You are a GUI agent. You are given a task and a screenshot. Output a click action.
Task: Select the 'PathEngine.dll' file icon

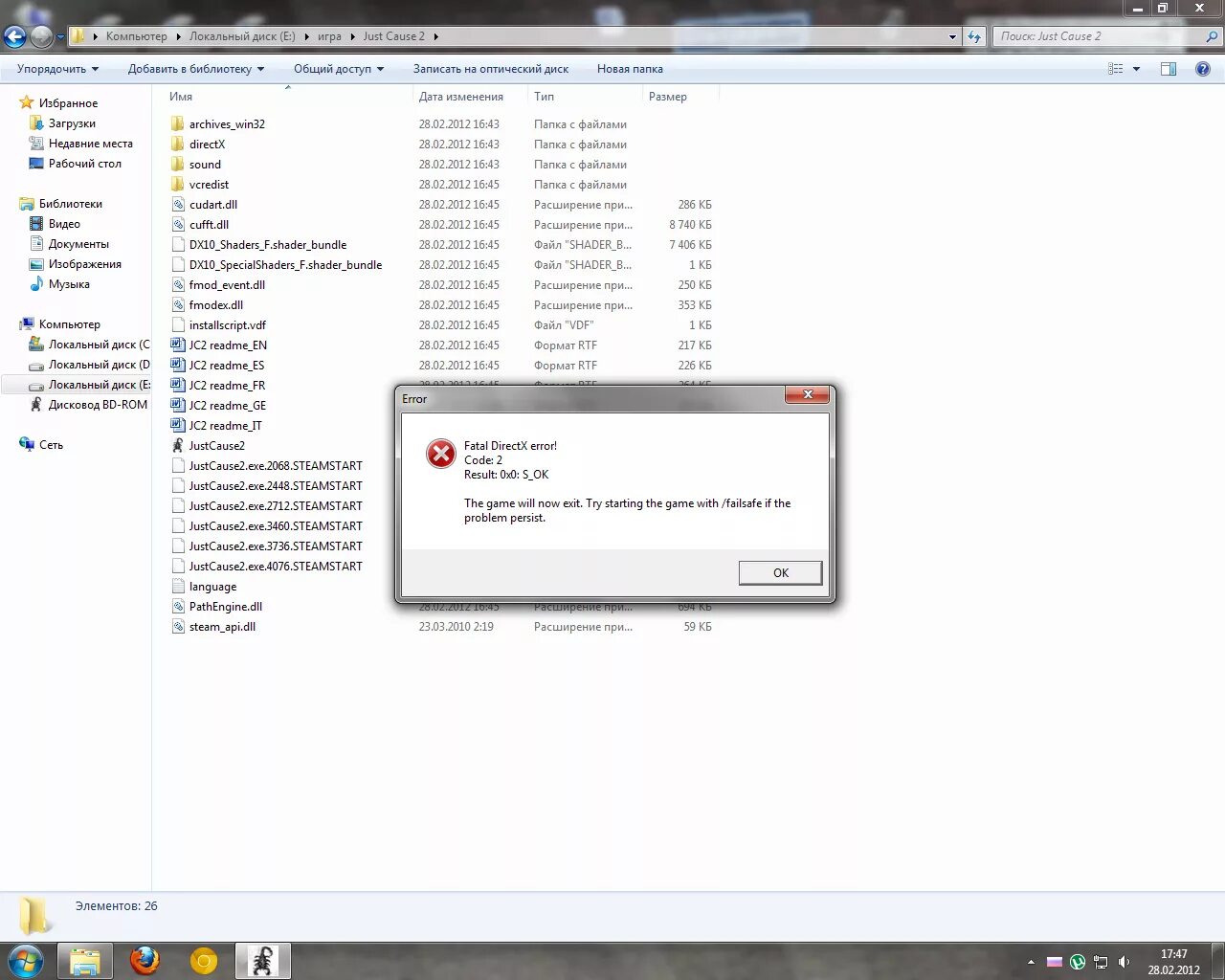[x=178, y=607]
